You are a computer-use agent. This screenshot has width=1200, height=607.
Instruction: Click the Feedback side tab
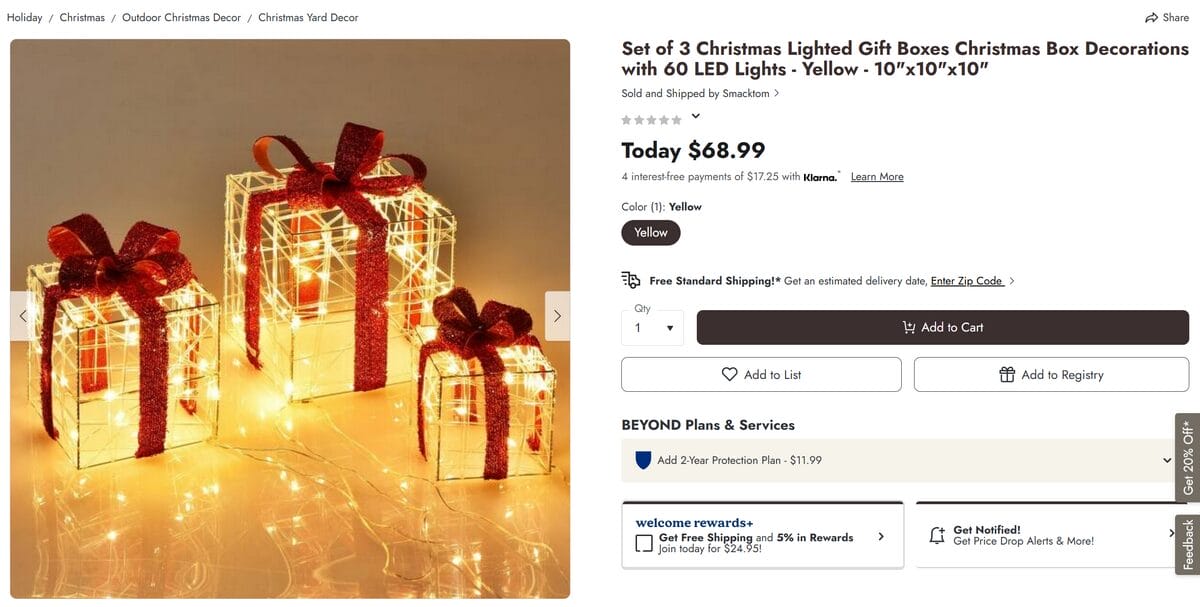point(1188,544)
